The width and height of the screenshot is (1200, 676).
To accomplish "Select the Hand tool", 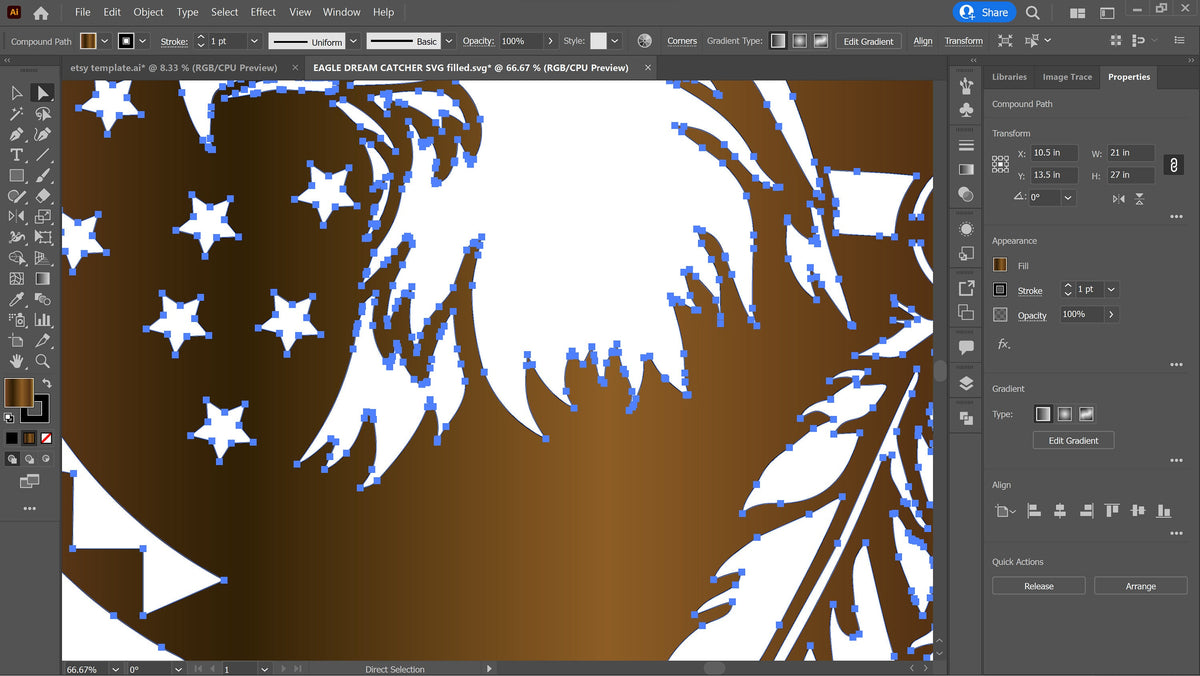I will coord(17,361).
